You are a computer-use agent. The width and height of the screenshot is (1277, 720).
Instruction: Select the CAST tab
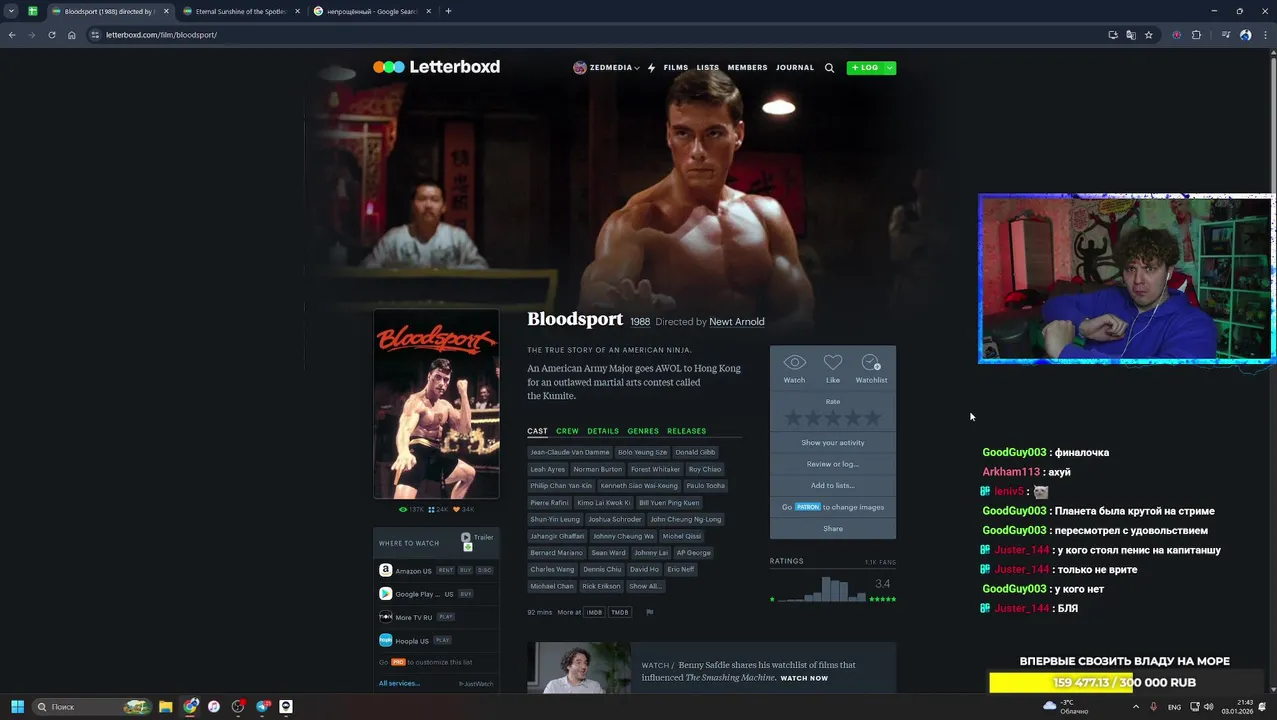[x=537, y=431]
